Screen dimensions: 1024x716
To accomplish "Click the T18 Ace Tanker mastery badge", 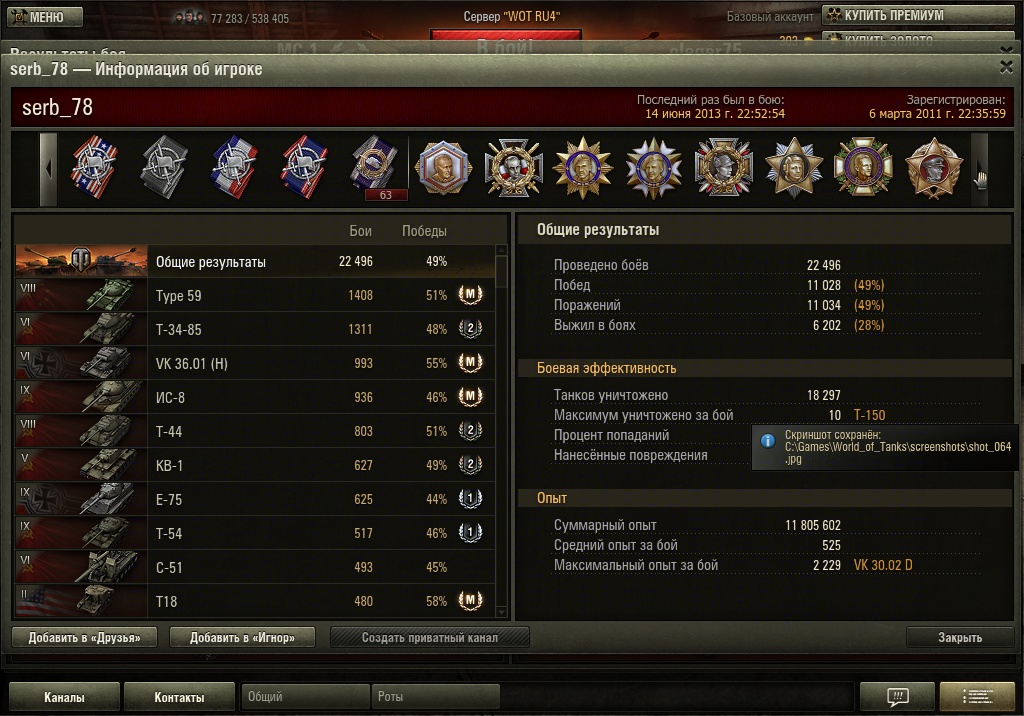I will (x=470, y=600).
